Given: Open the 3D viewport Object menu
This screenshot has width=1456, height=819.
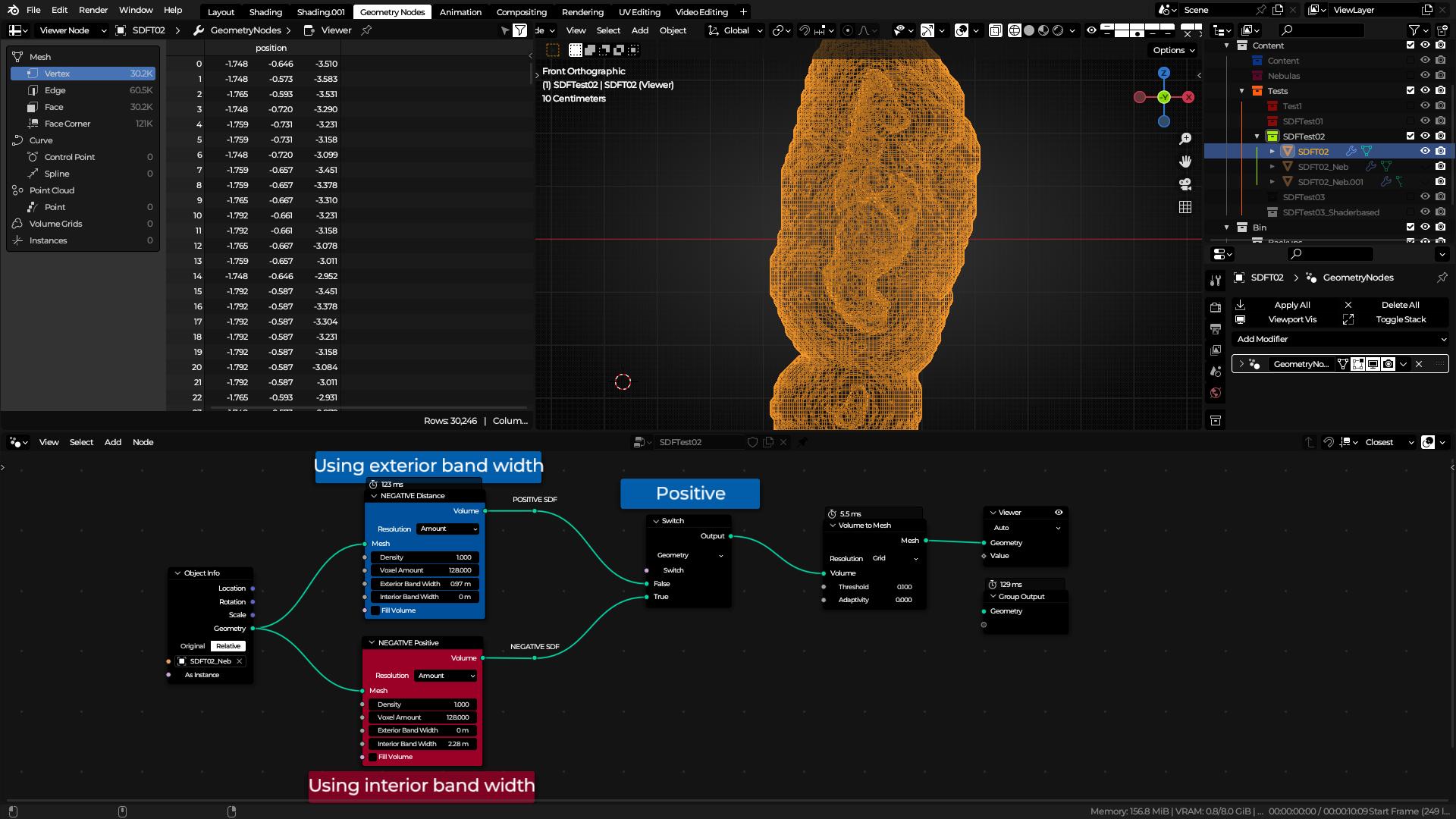Looking at the screenshot, I should 673,30.
